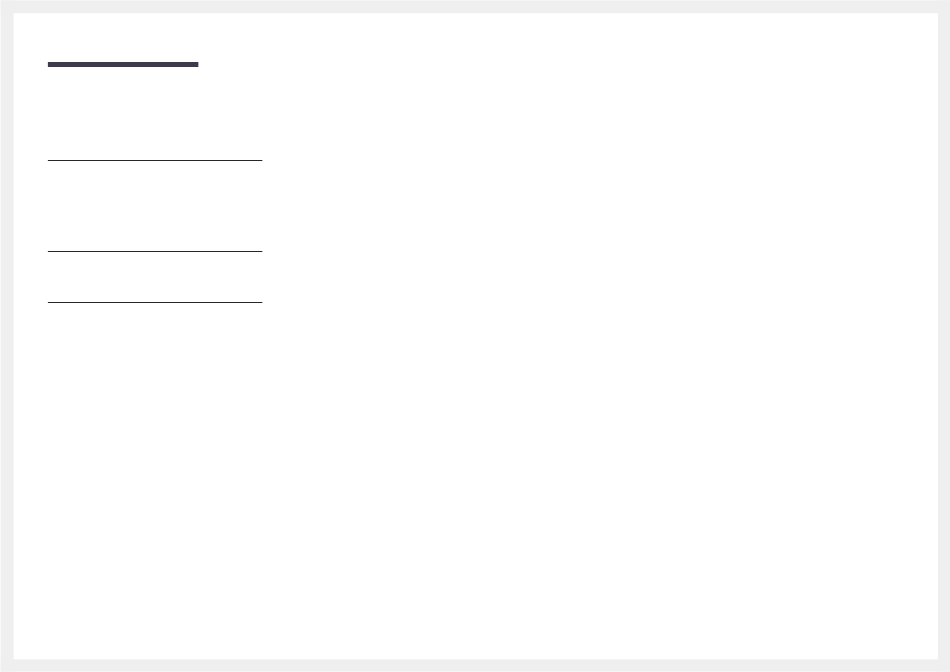Select the first thin underline field

click(x=155, y=161)
